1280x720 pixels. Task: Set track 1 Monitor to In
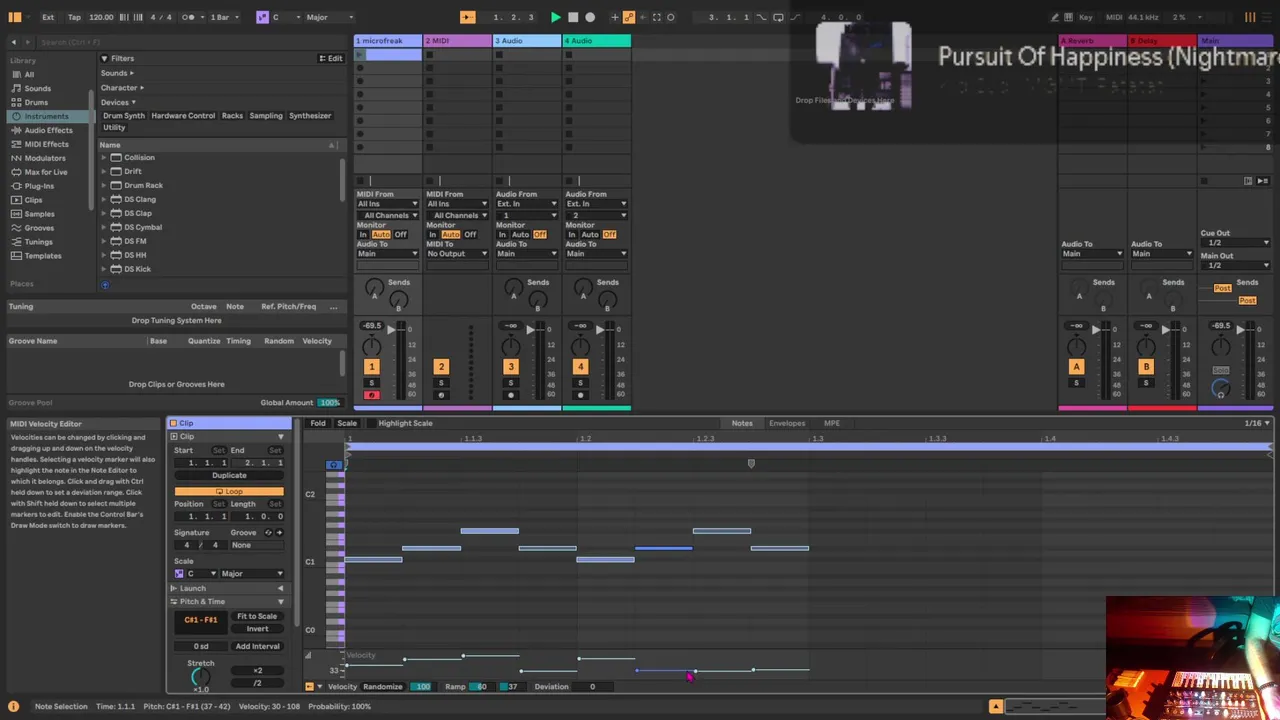[x=363, y=234]
